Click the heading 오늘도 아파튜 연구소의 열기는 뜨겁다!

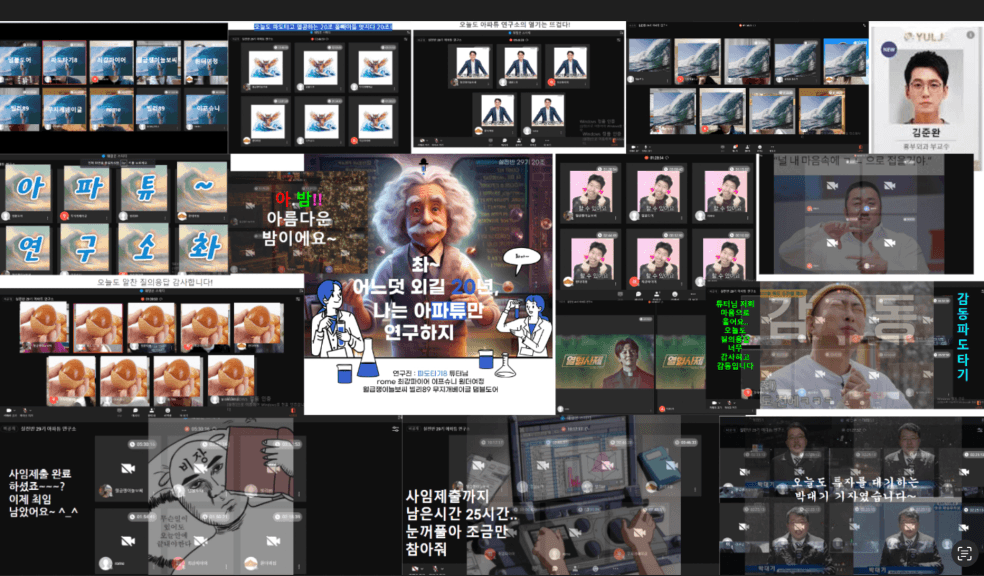pos(514,24)
